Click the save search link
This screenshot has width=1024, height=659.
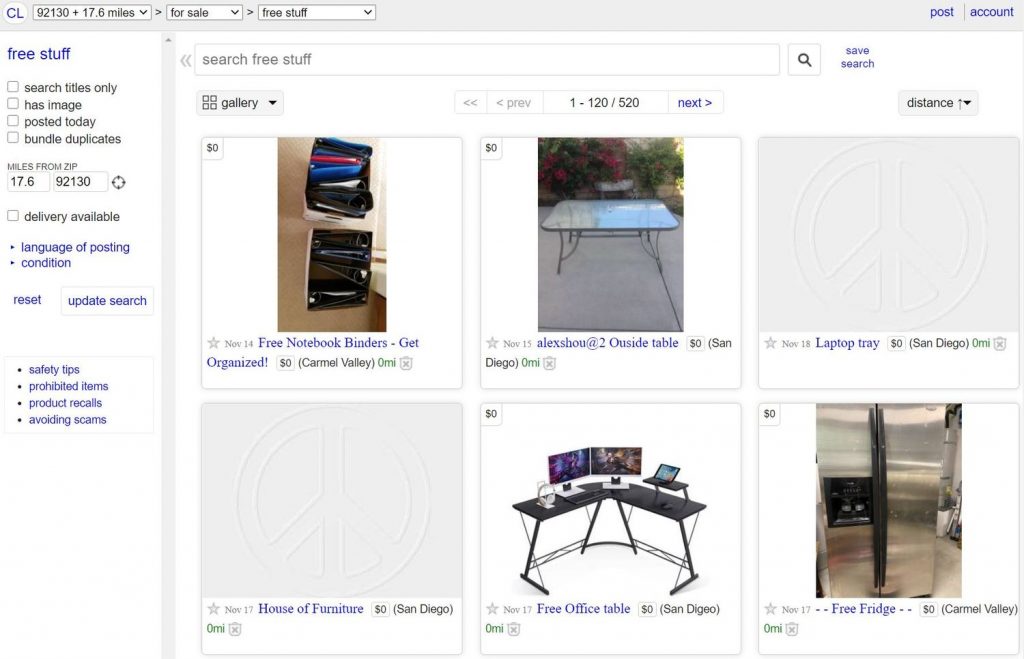pos(857,57)
